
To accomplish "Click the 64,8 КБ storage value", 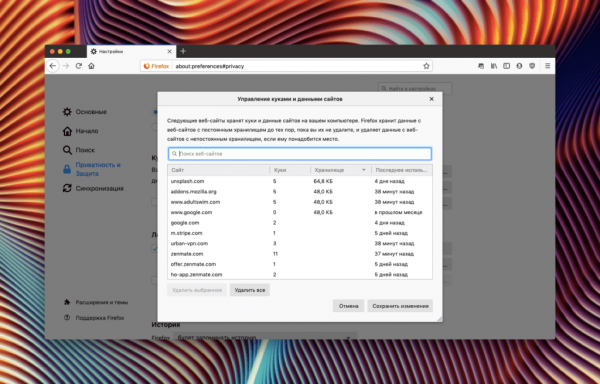I will pos(323,181).
